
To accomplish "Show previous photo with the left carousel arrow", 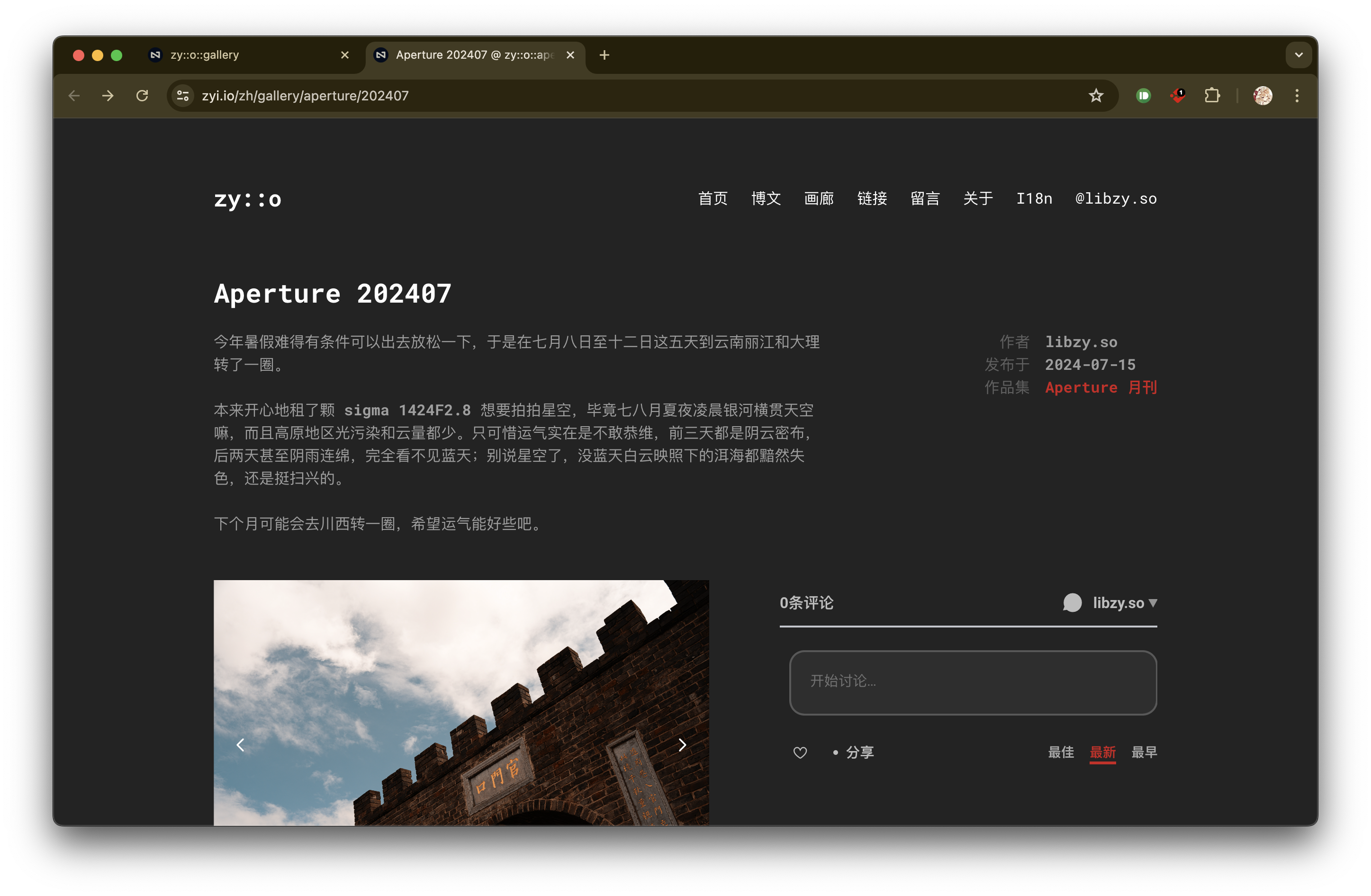I will pos(240,744).
